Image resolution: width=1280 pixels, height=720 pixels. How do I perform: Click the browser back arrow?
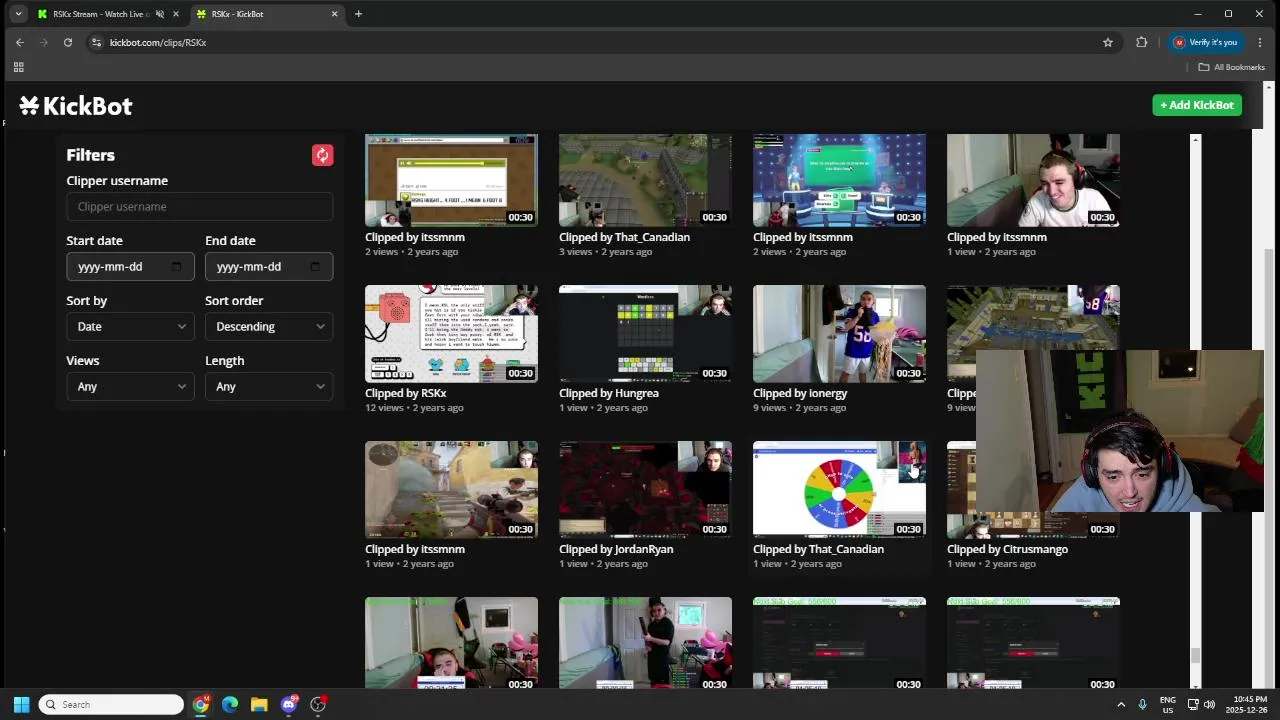pos(19,42)
